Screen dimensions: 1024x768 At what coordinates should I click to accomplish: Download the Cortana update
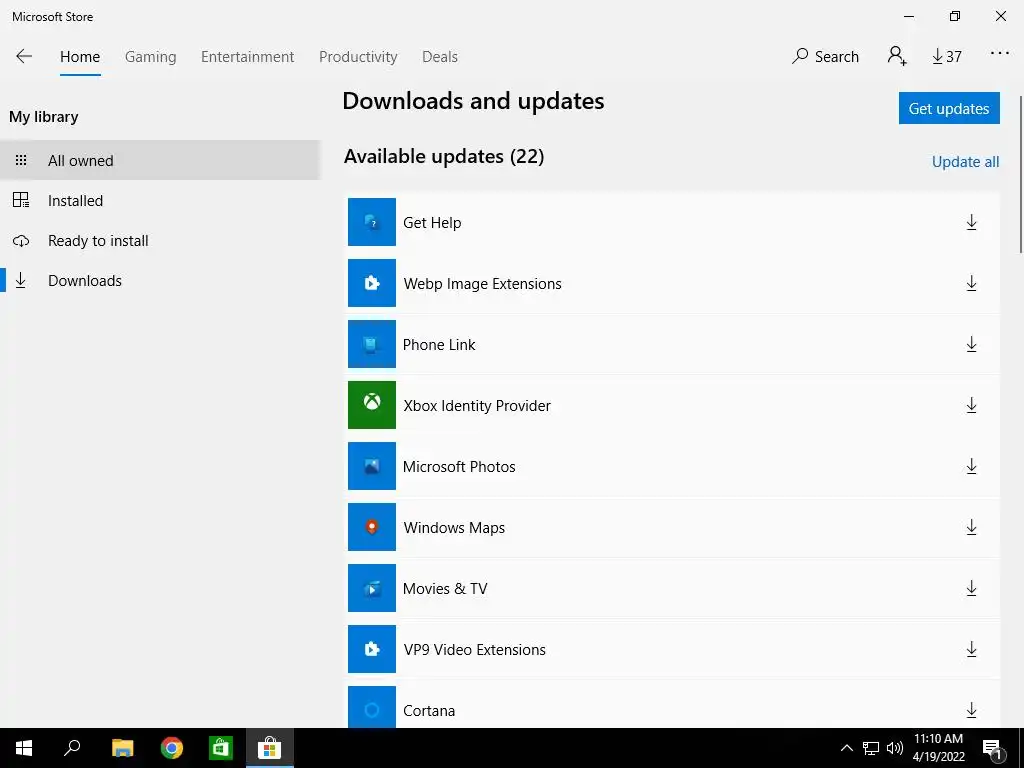[x=971, y=711]
